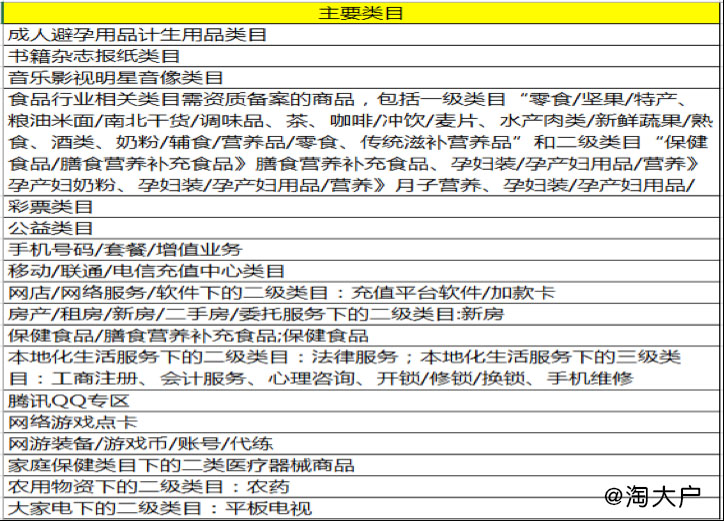Select the row 网游装备/游戏币/账号/代练
The height and width of the screenshot is (521, 724).
pos(361,444)
